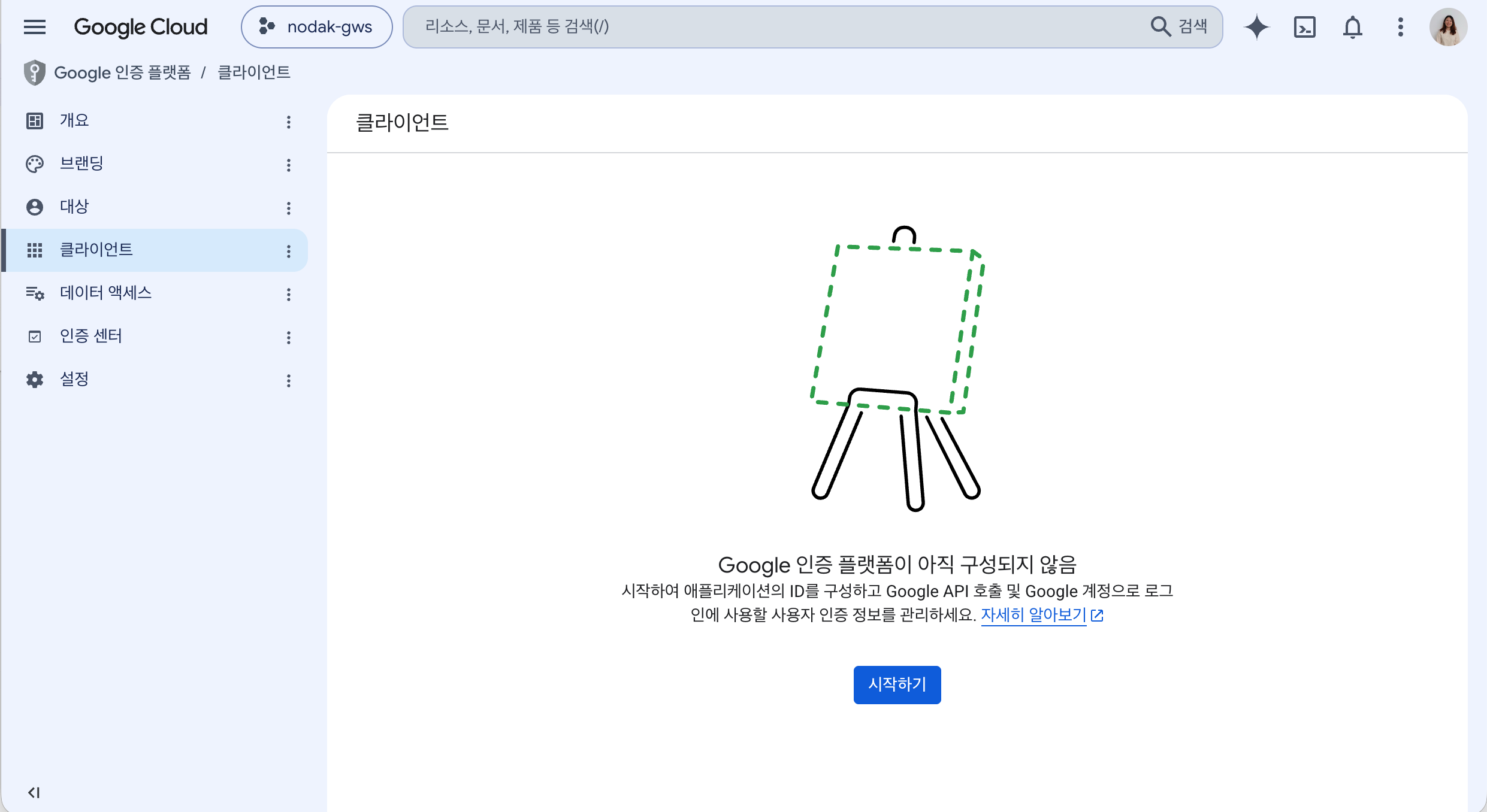
Task: Click the 시작하기 button
Action: 897,684
